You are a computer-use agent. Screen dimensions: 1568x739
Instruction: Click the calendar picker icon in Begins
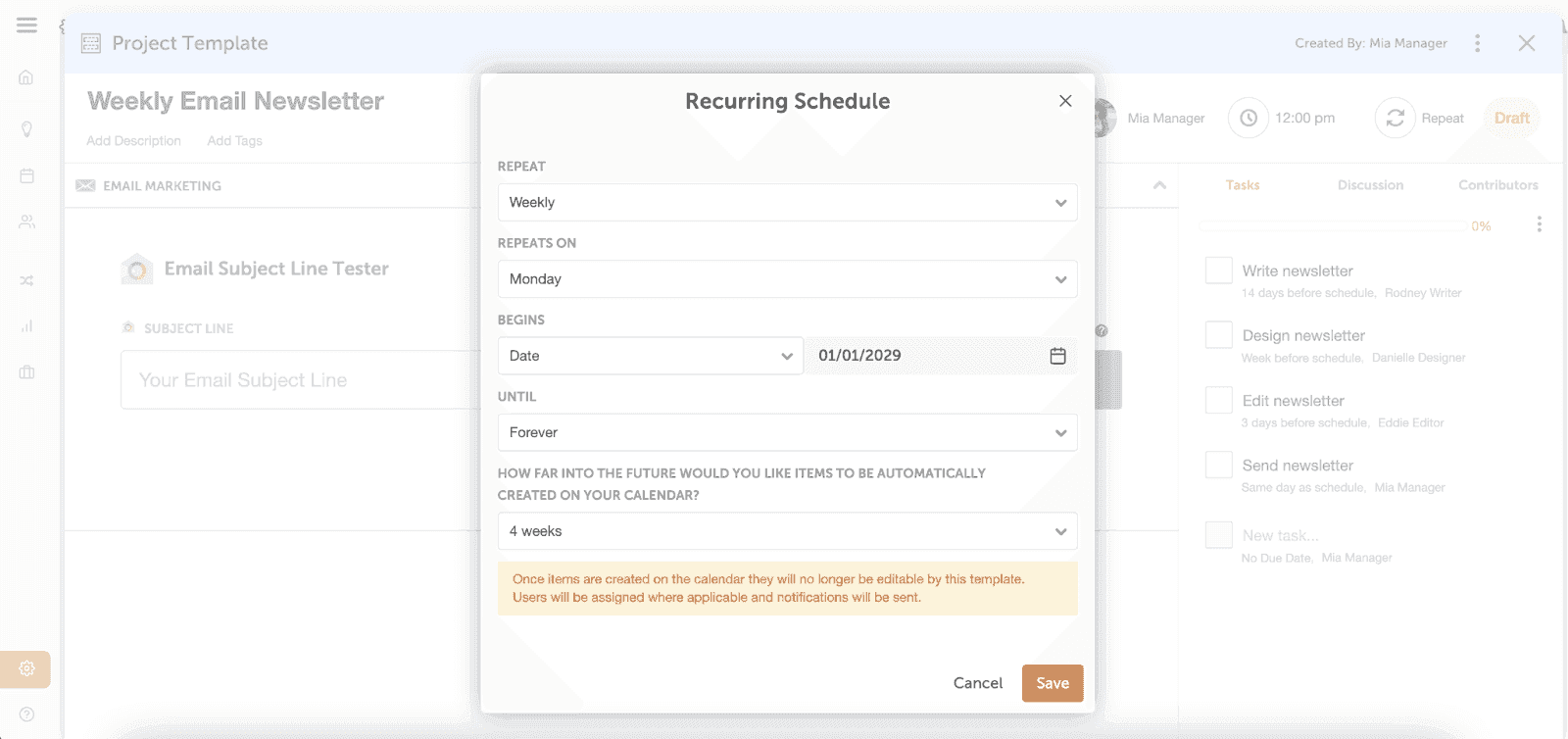tap(1057, 356)
